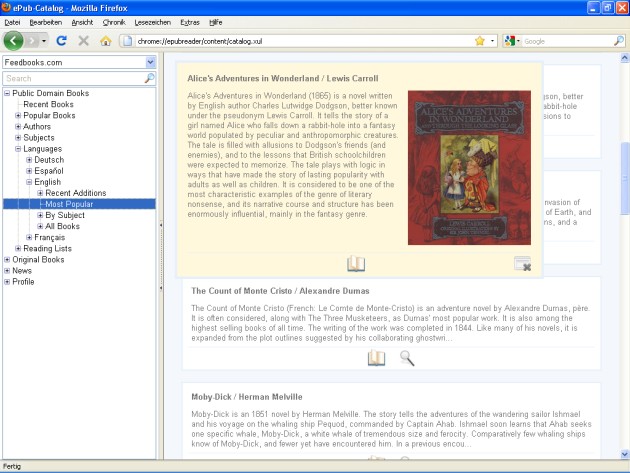Open Alice's Adventures with the book icon
The width and height of the screenshot is (630, 473).
coord(356,264)
